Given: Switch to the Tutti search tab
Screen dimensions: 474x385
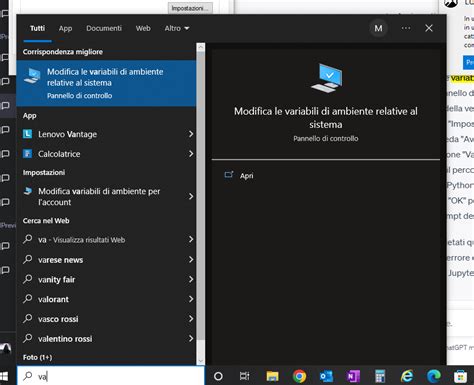Looking at the screenshot, I should pyautogui.click(x=37, y=28).
